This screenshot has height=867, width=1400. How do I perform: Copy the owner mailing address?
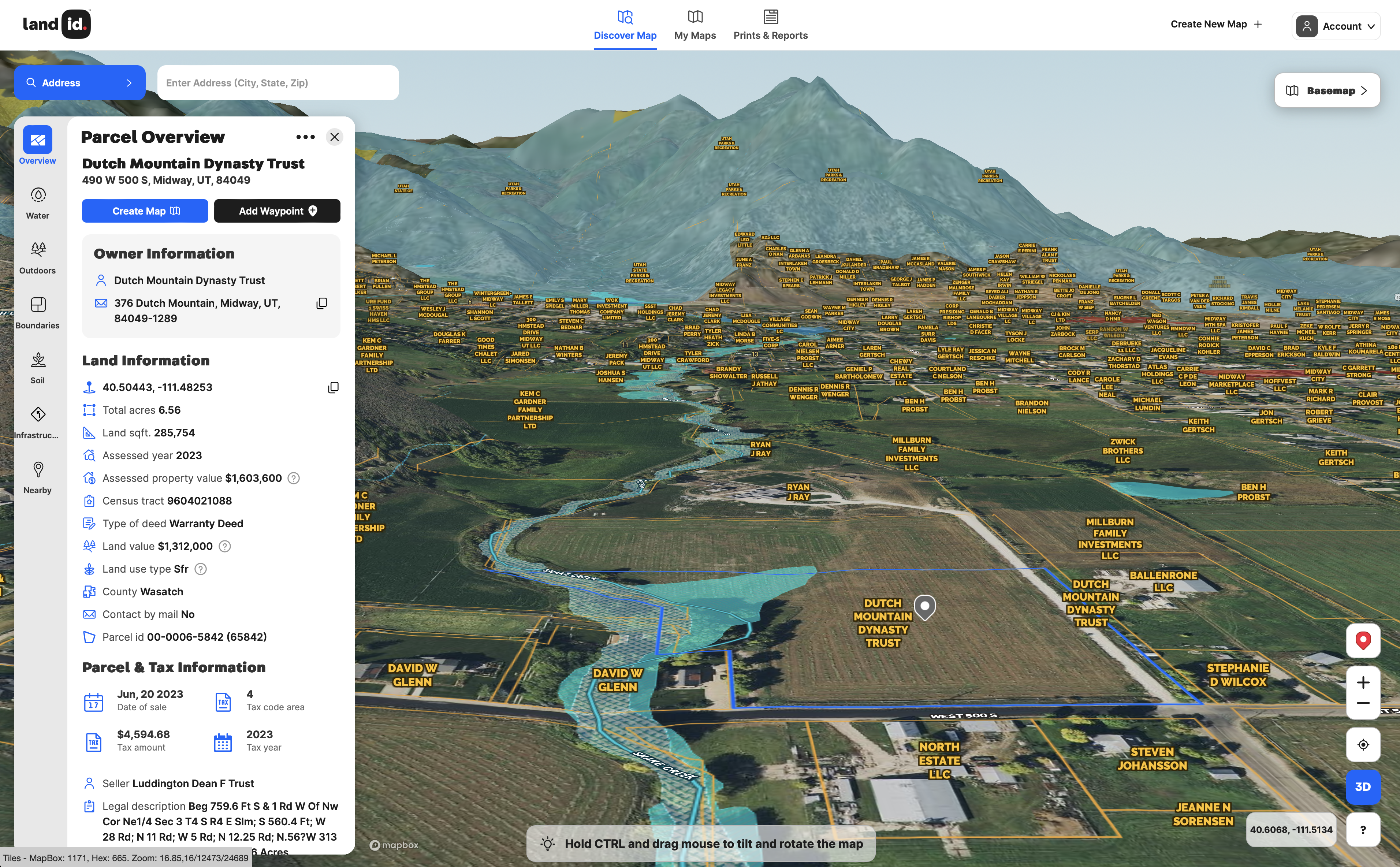tap(321, 303)
